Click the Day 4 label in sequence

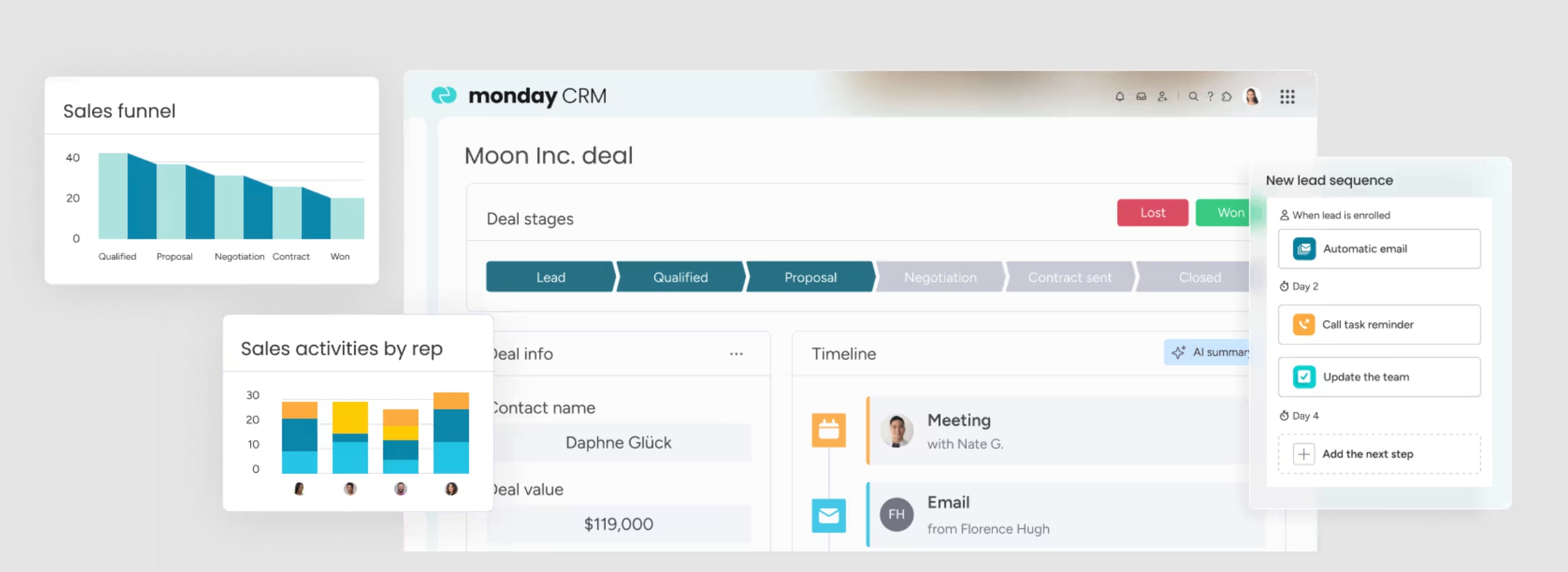tap(1306, 416)
